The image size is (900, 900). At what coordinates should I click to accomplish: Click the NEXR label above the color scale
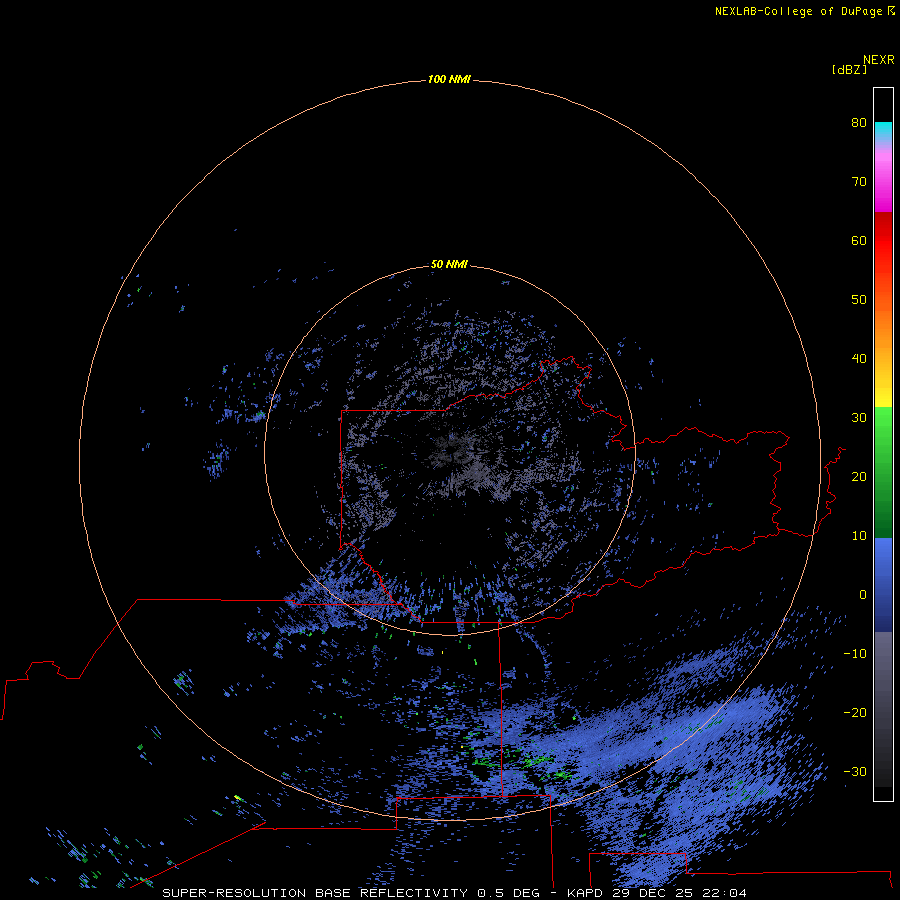pos(879,60)
